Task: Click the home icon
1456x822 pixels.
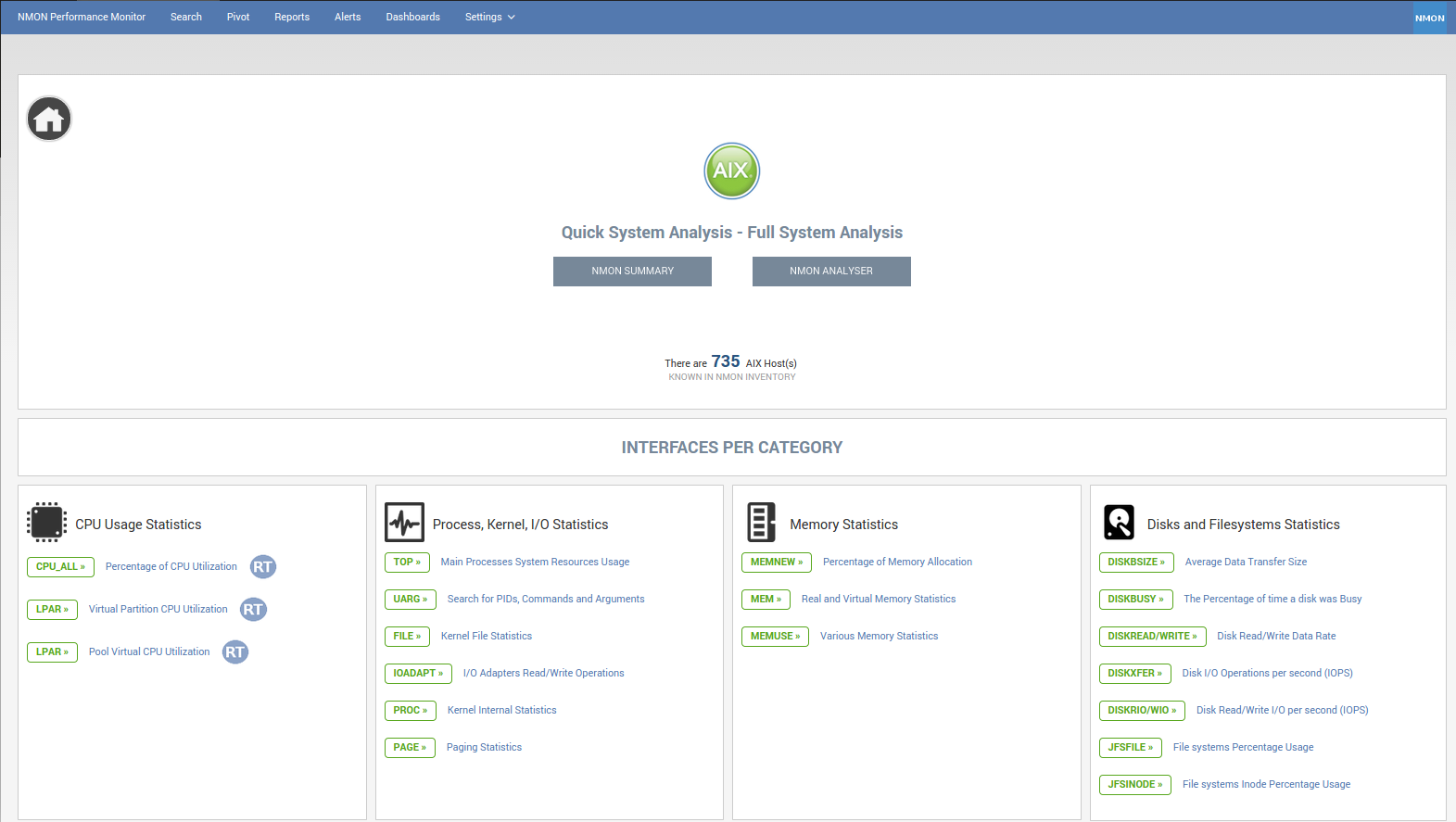Action: (x=49, y=119)
